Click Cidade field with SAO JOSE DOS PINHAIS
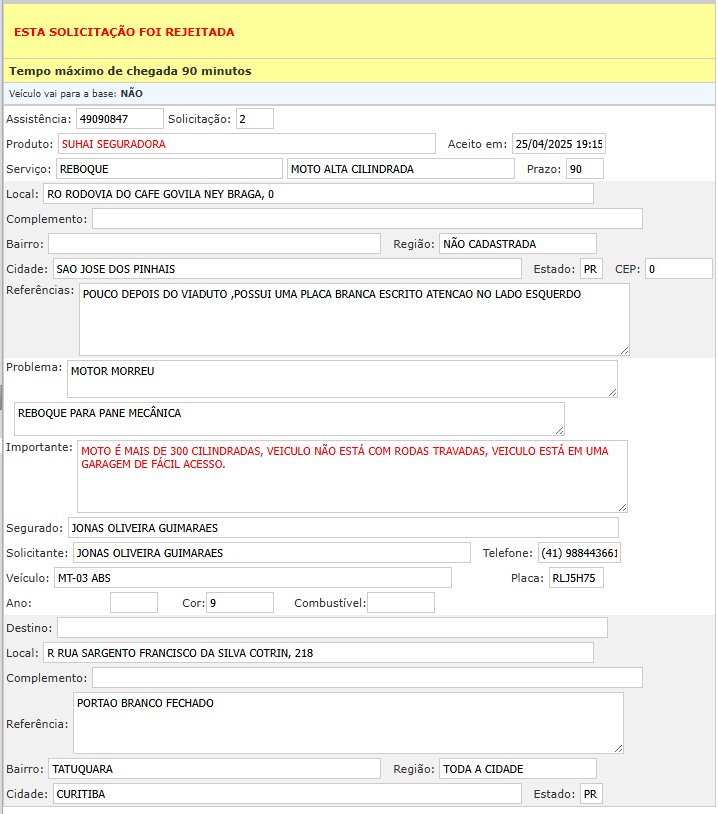 286,269
